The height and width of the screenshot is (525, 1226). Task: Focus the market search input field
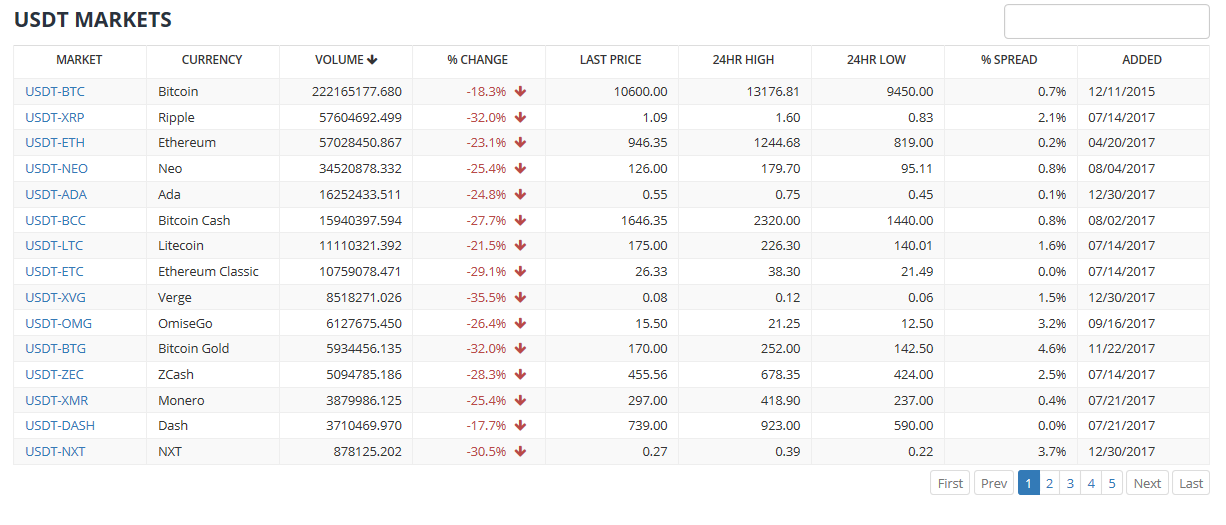click(x=1106, y=22)
